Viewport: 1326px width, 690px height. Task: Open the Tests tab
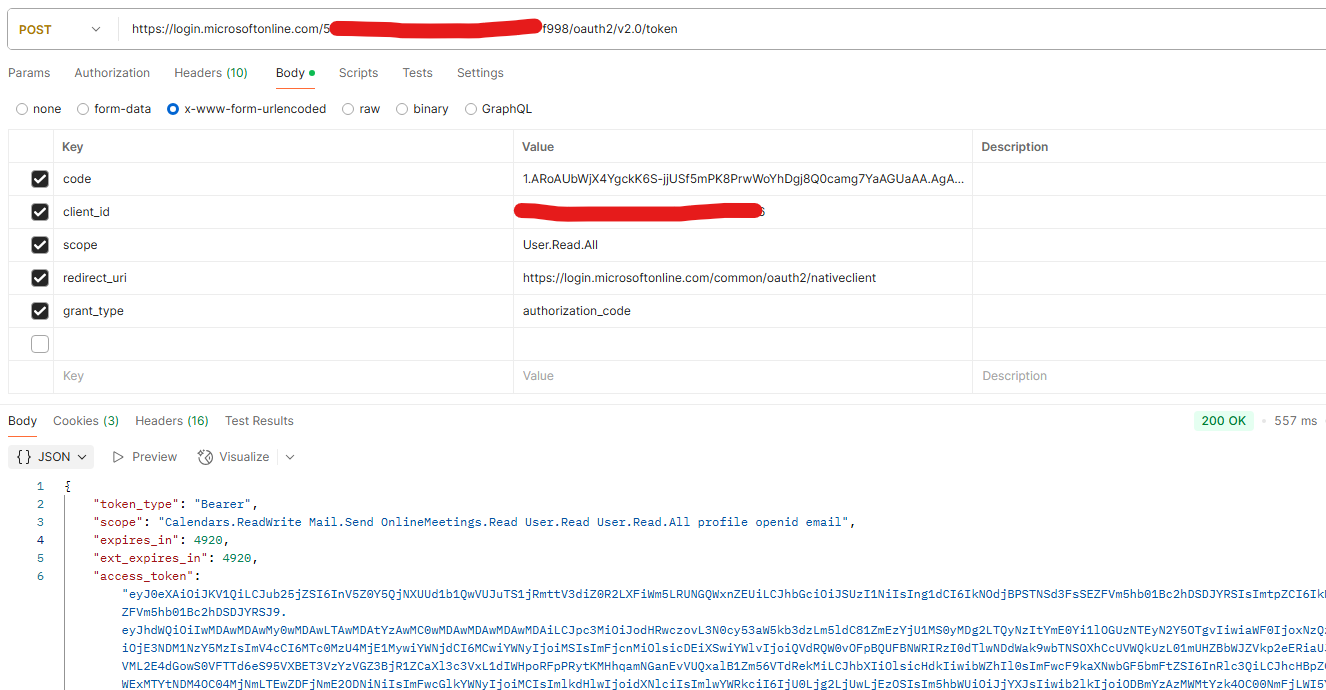click(x=417, y=73)
